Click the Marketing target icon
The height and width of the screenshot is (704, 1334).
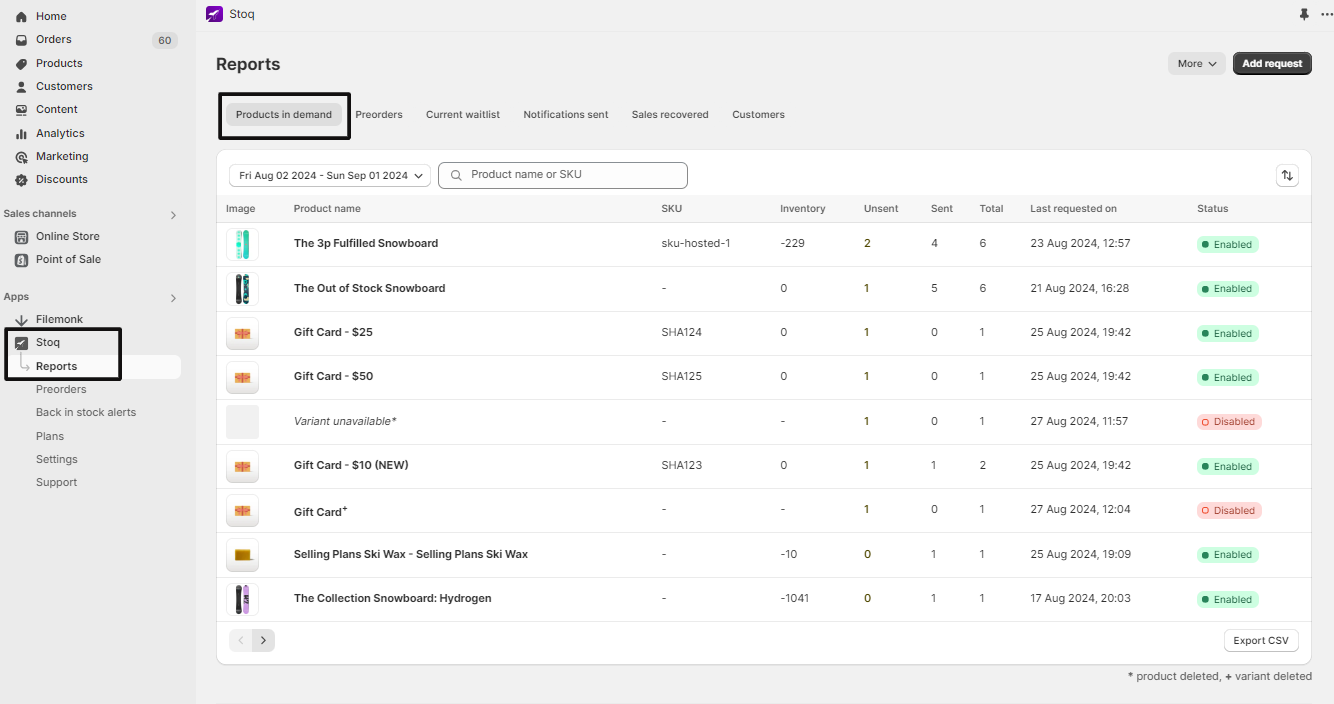point(21,157)
